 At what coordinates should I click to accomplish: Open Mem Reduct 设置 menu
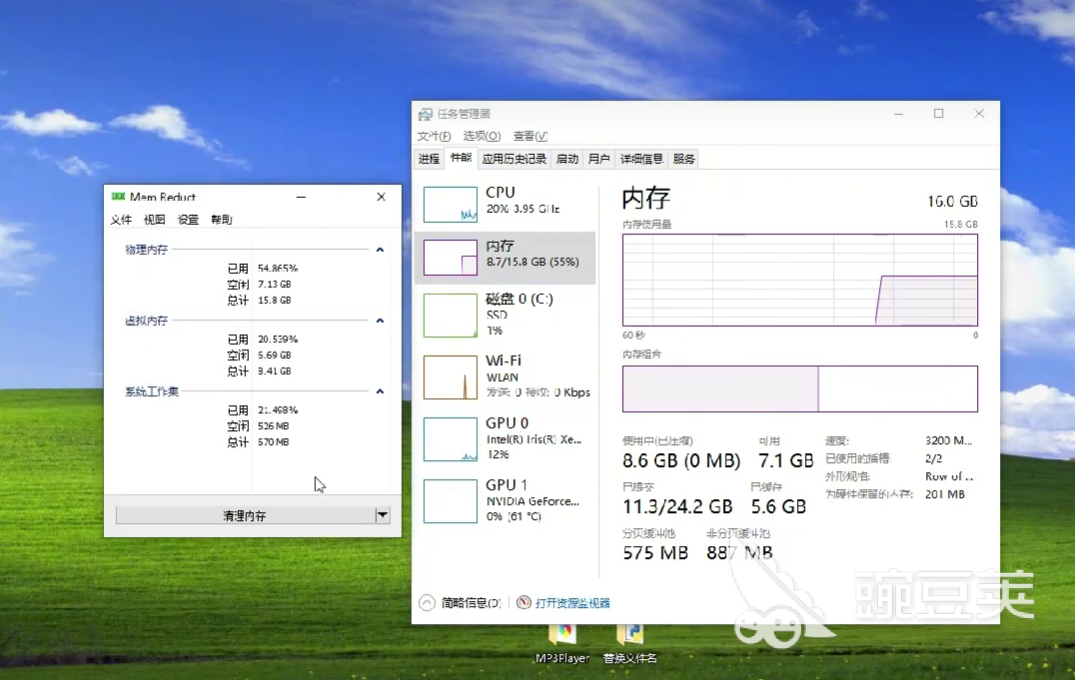188,220
